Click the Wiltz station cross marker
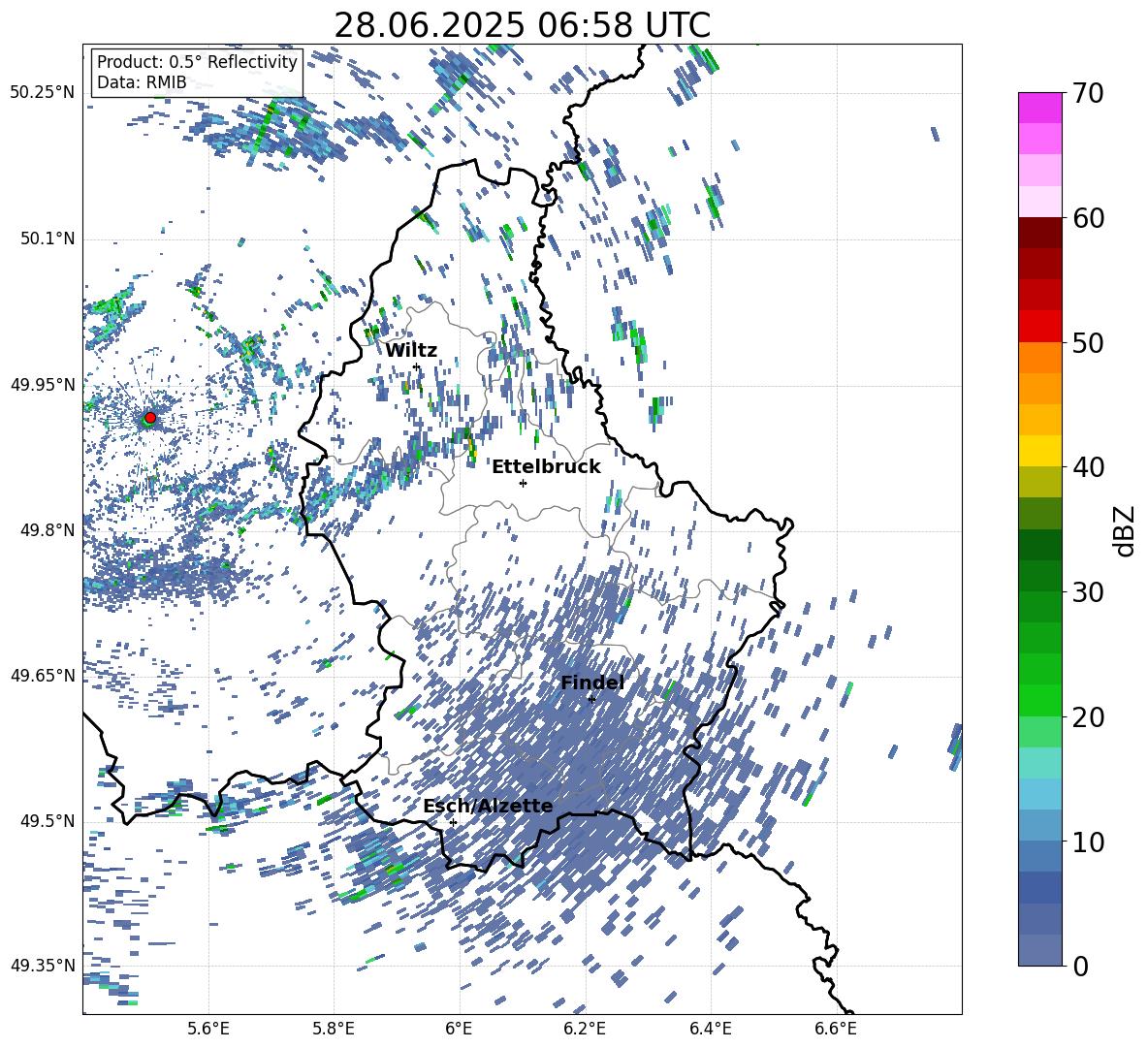This screenshot has width=1148, height=1048. coord(417,366)
